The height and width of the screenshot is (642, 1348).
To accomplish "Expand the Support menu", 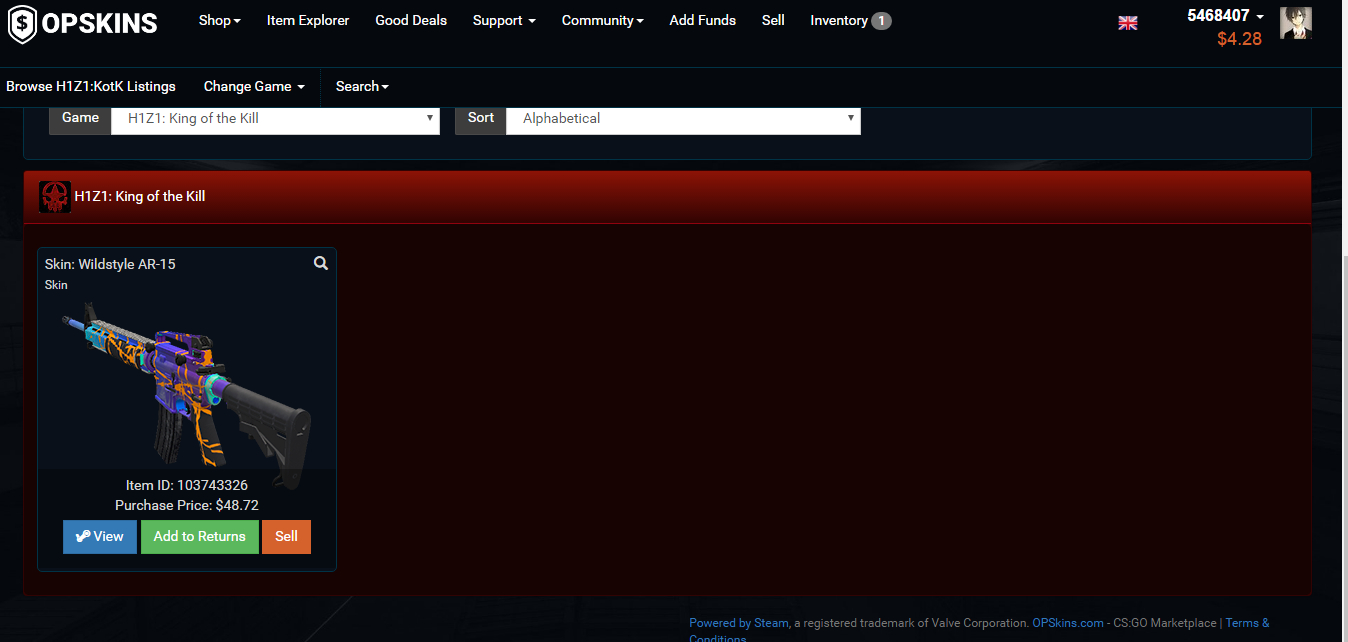I will [504, 20].
